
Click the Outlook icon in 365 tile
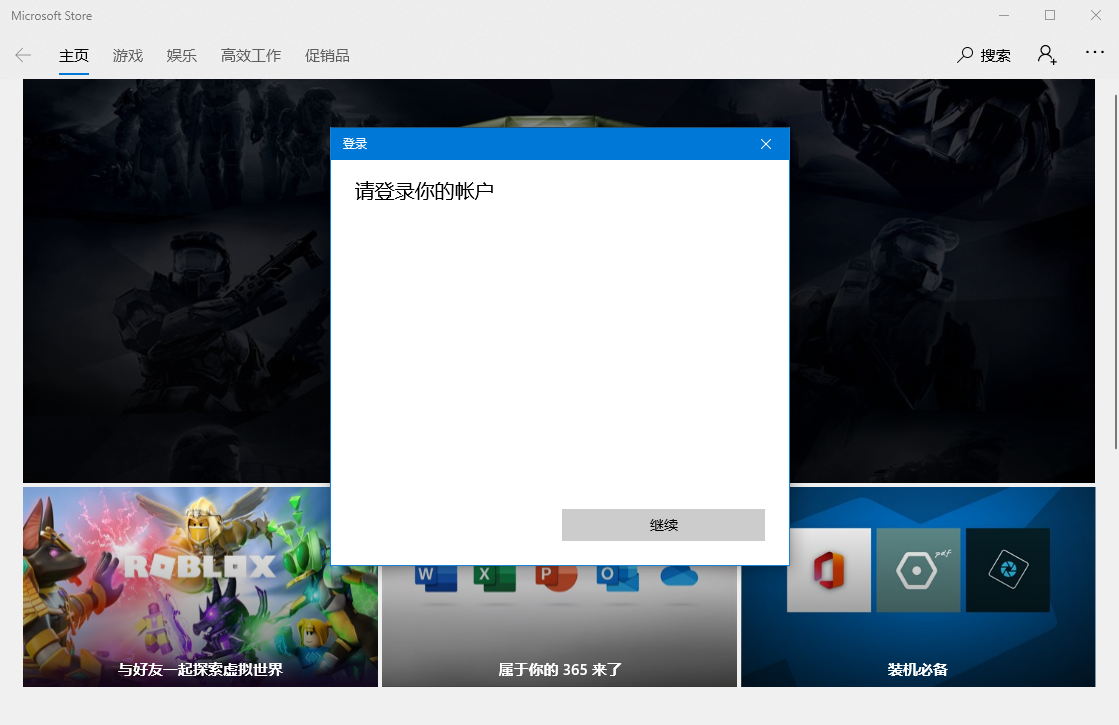tap(617, 578)
